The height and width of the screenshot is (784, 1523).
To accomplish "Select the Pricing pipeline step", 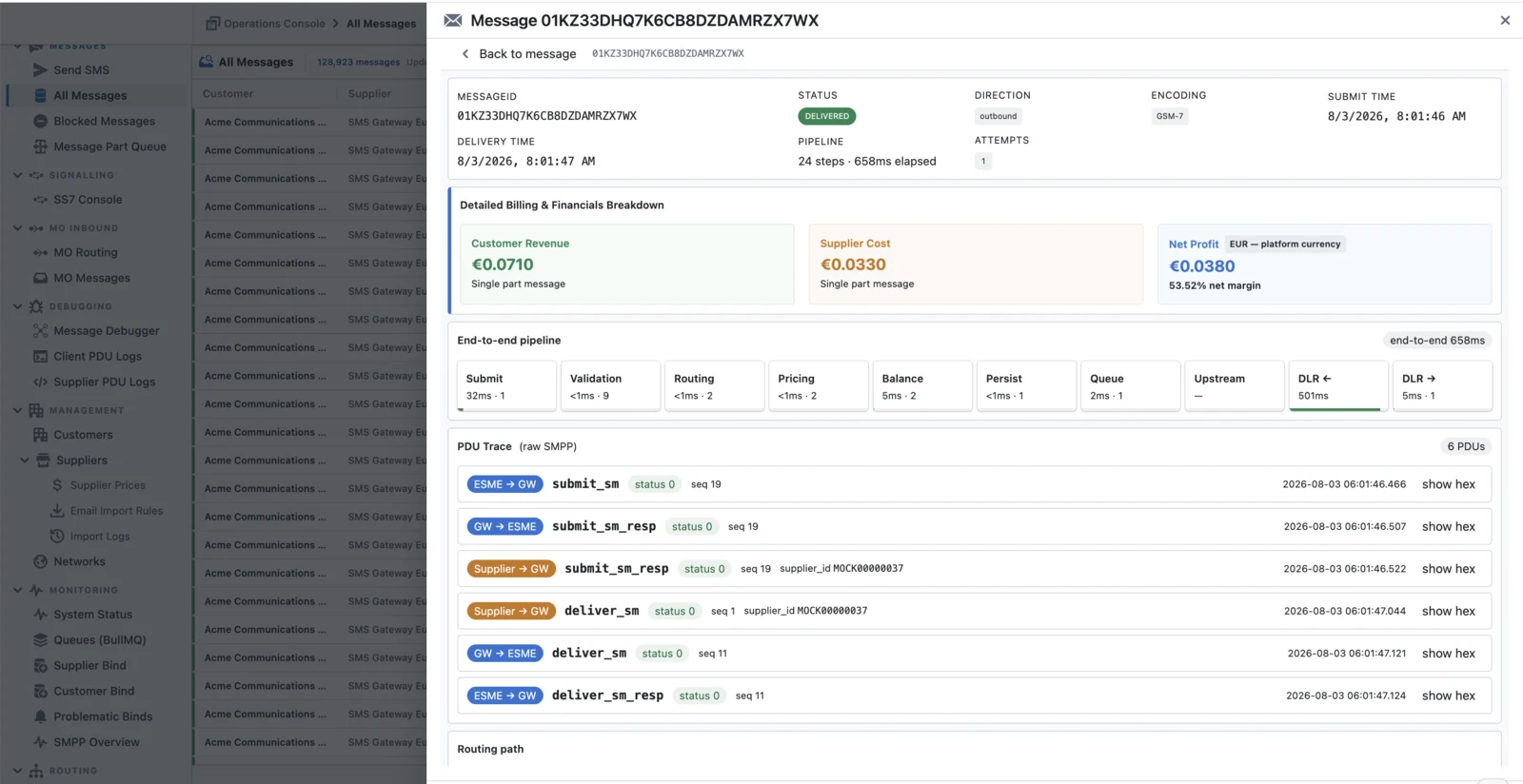I will (819, 385).
